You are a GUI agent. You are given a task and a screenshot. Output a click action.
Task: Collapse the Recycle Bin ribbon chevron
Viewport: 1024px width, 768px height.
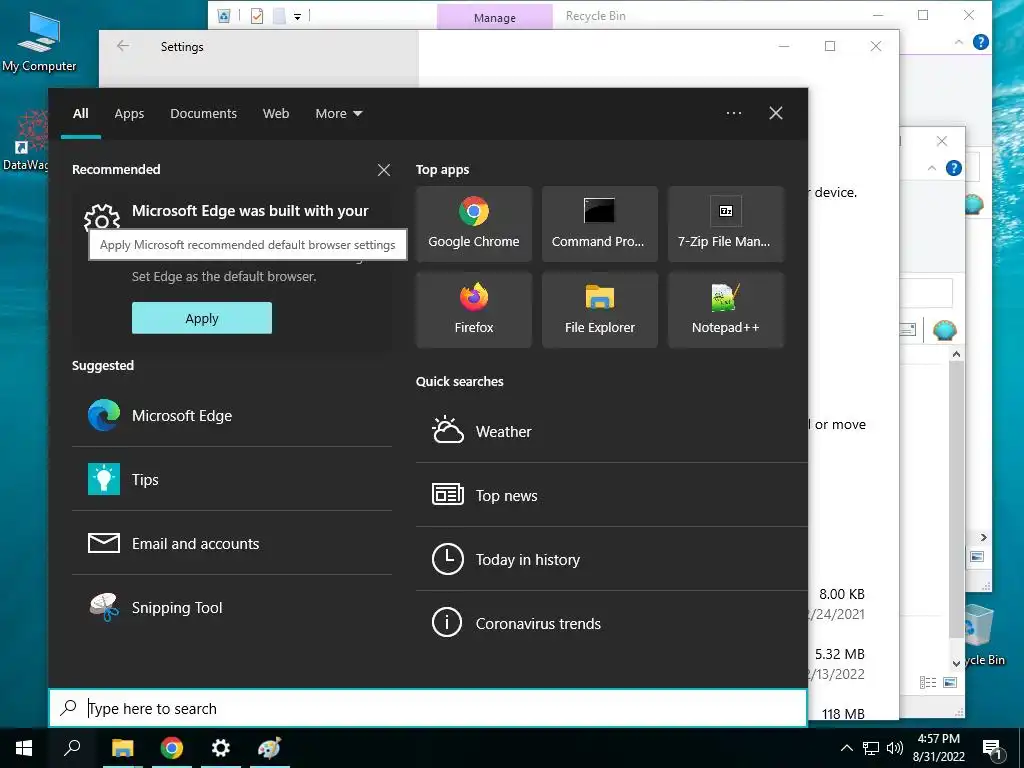959,42
